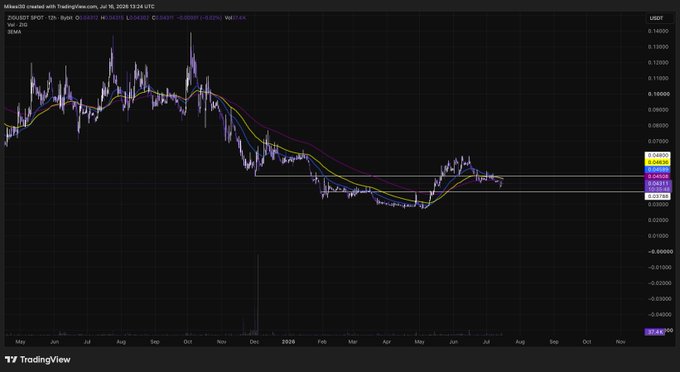Click the 0.02000 price axis value
Viewport: 680px width, 372px height.
pyautogui.click(x=657, y=220)
